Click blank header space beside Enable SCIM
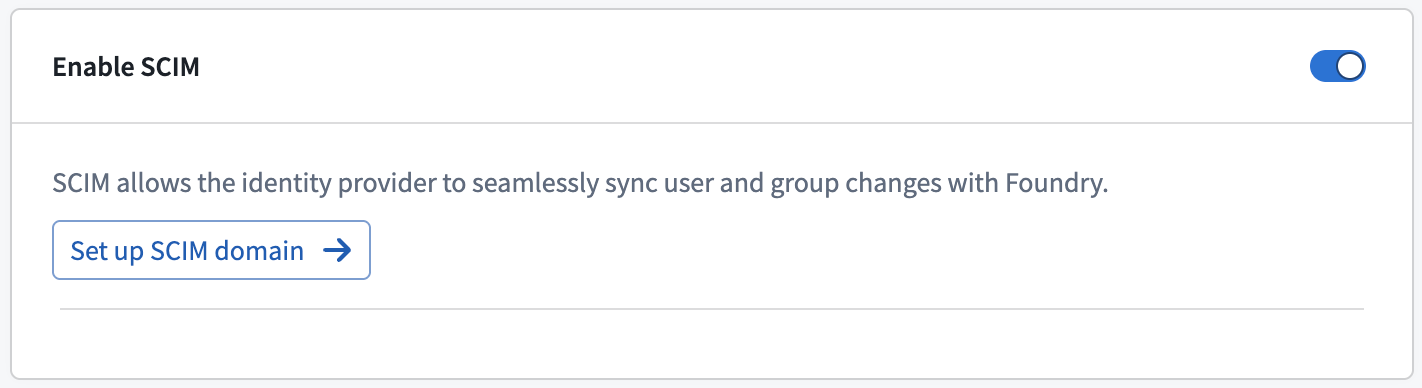Image resolution: width=1422 pixels, height=388 pixels. click(750, 67)
